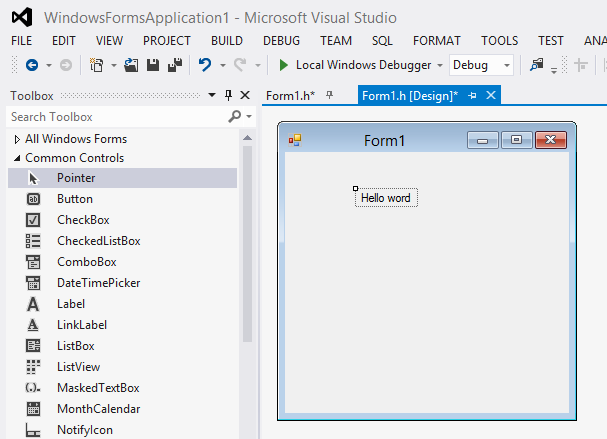This screenshot has width=607, height=439.
Task: Select the ListBox control icon
Action: [33, 346]
